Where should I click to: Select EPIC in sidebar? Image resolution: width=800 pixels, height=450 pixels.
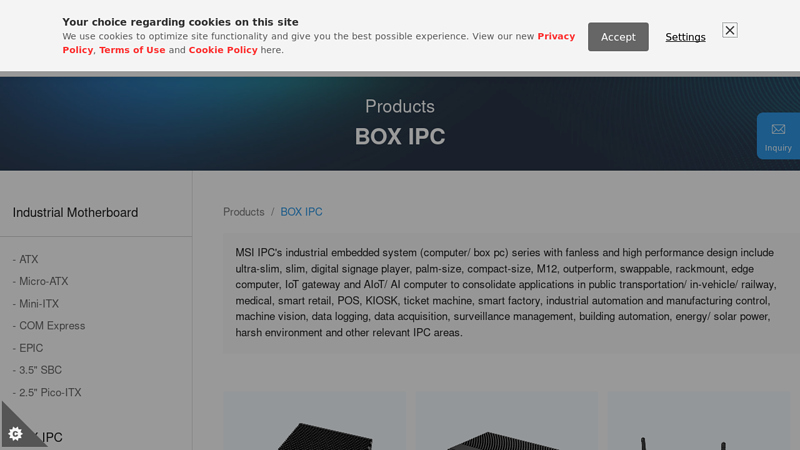coord(31,348)
